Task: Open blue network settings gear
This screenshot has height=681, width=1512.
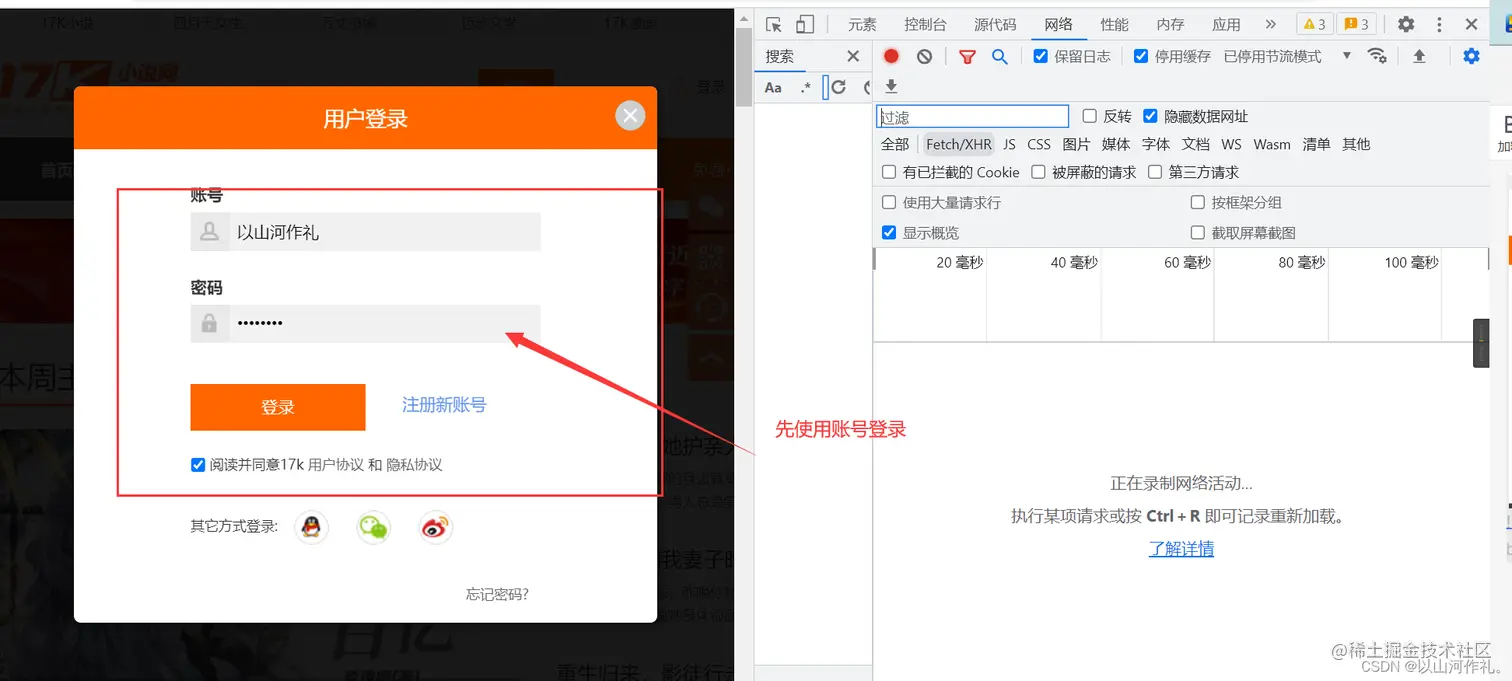Action: [1471, 56]
